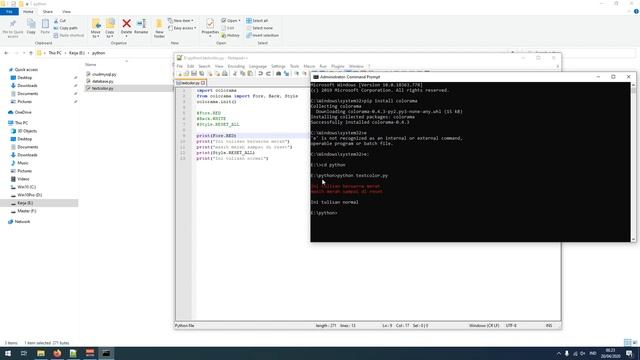
Task: Click the Name column header in file list
Action: 91,64
